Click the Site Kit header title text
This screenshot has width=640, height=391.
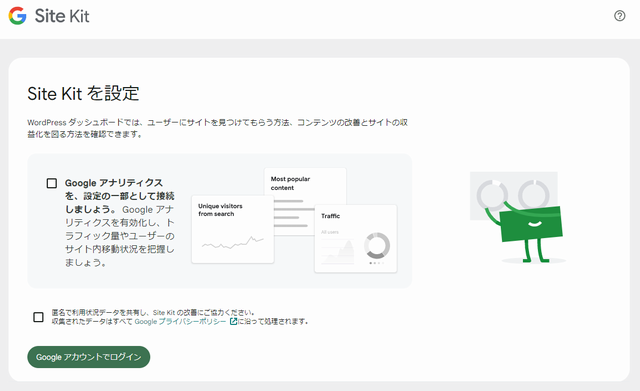tap(62, 16)
